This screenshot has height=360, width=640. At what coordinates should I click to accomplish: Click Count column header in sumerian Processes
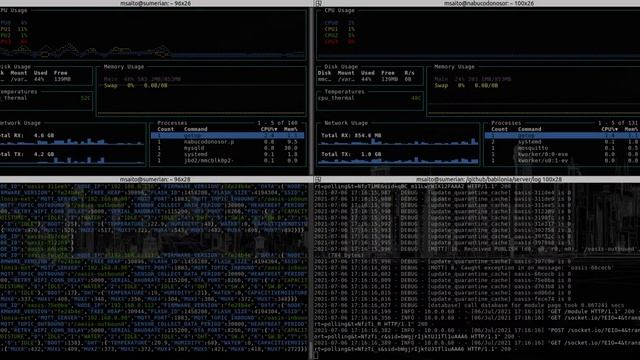pos(166,129)
